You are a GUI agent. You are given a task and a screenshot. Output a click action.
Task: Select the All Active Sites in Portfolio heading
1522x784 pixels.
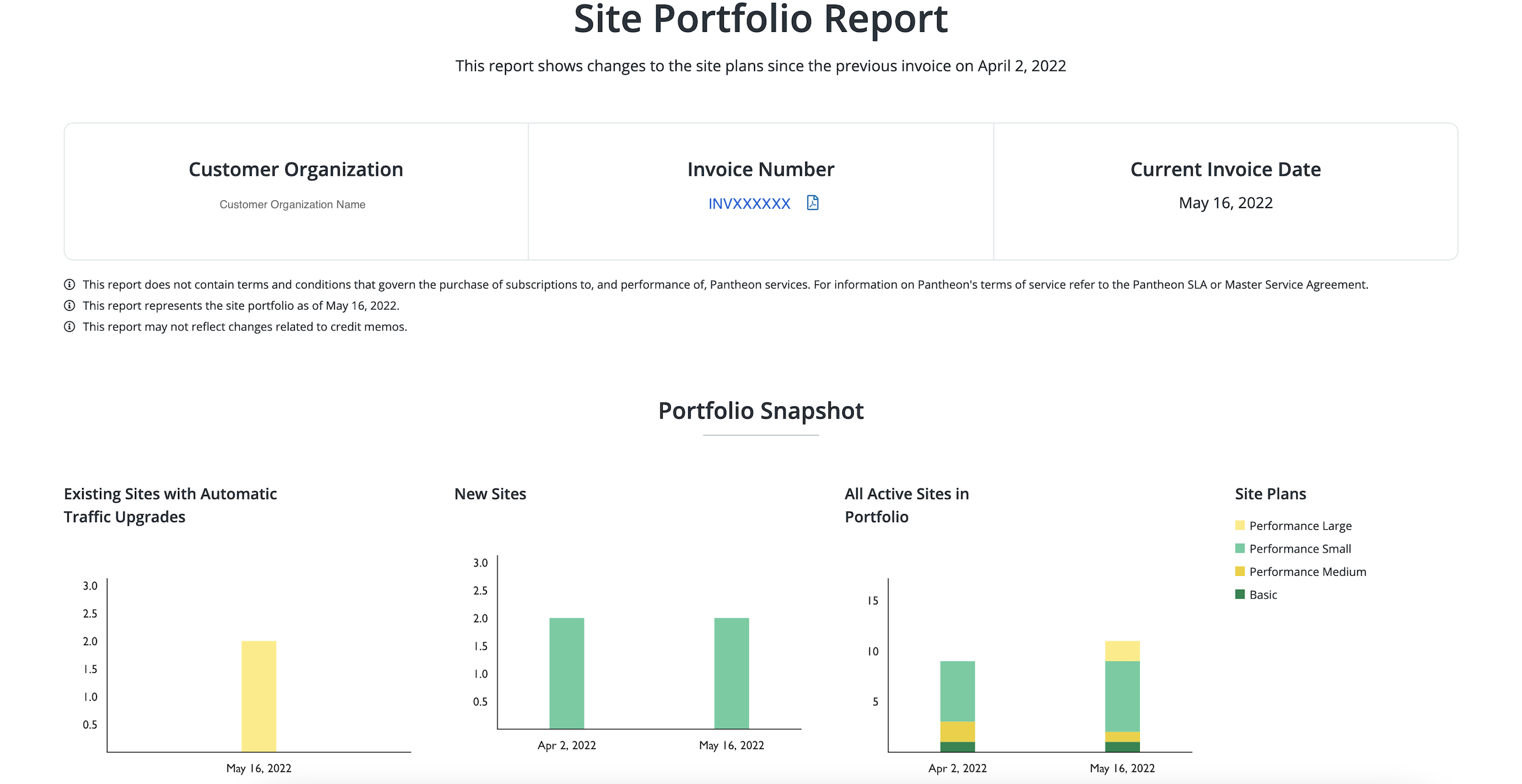pos(906,505)
